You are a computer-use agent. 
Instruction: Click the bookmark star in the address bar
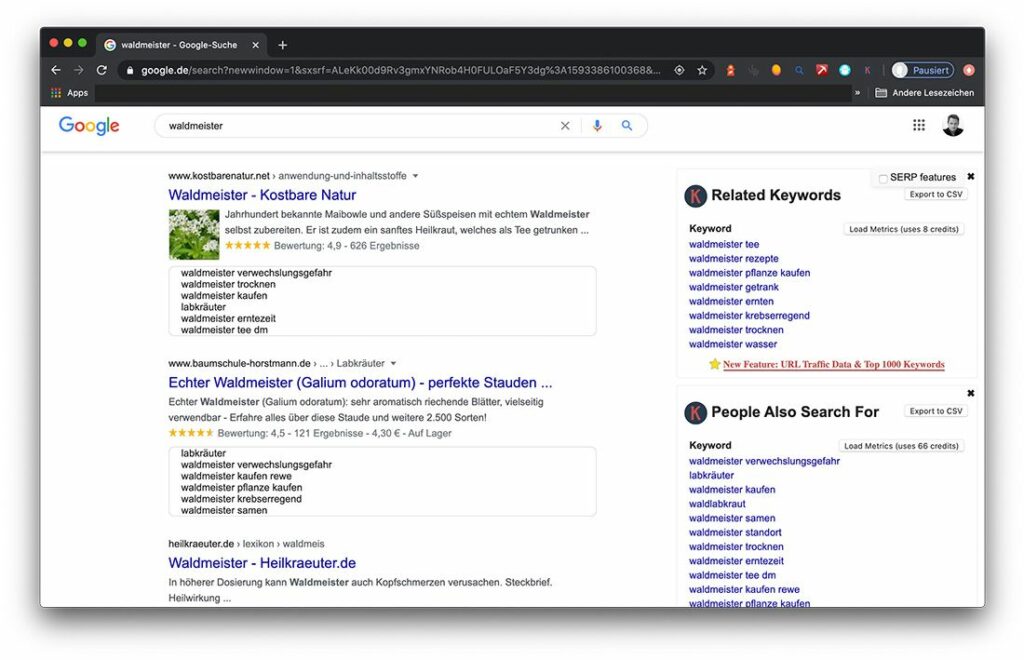[x=701, y=70]
